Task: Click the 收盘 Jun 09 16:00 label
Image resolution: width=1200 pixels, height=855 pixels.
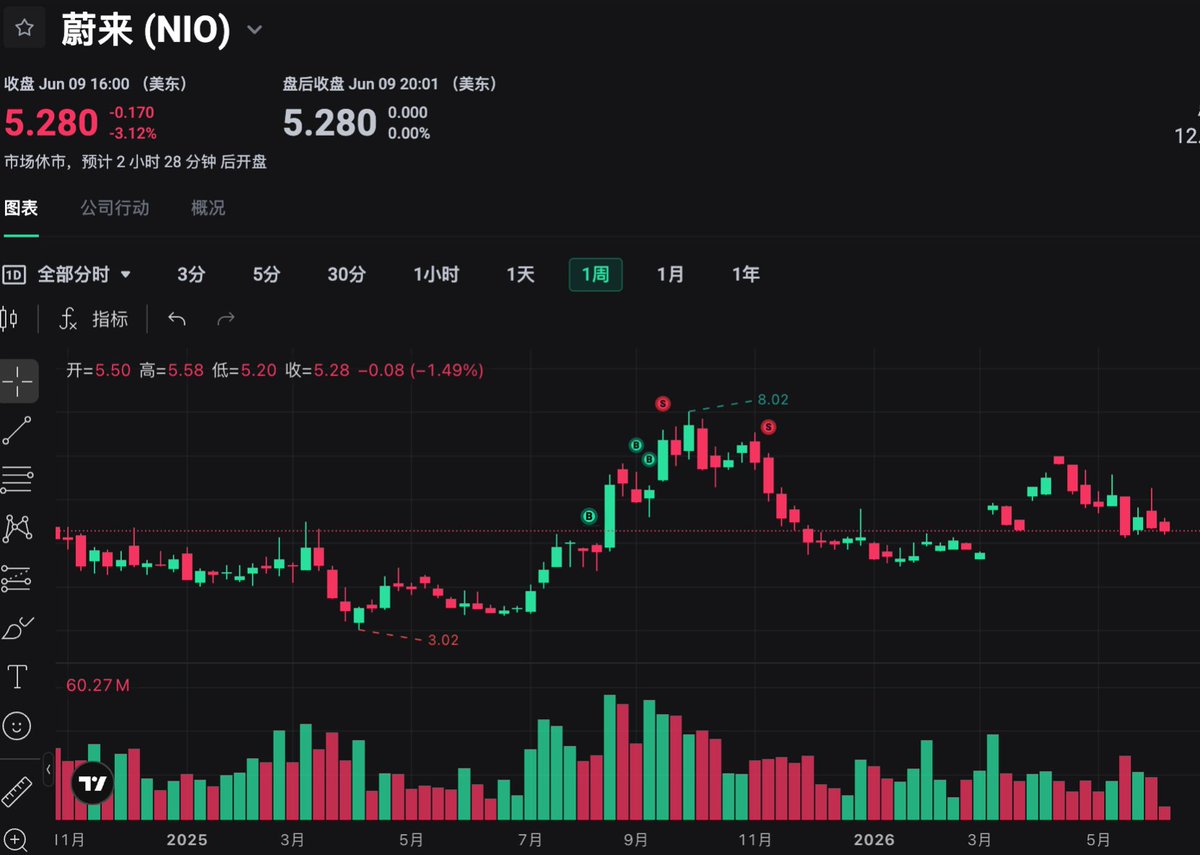Action: [x=96, y=84]
